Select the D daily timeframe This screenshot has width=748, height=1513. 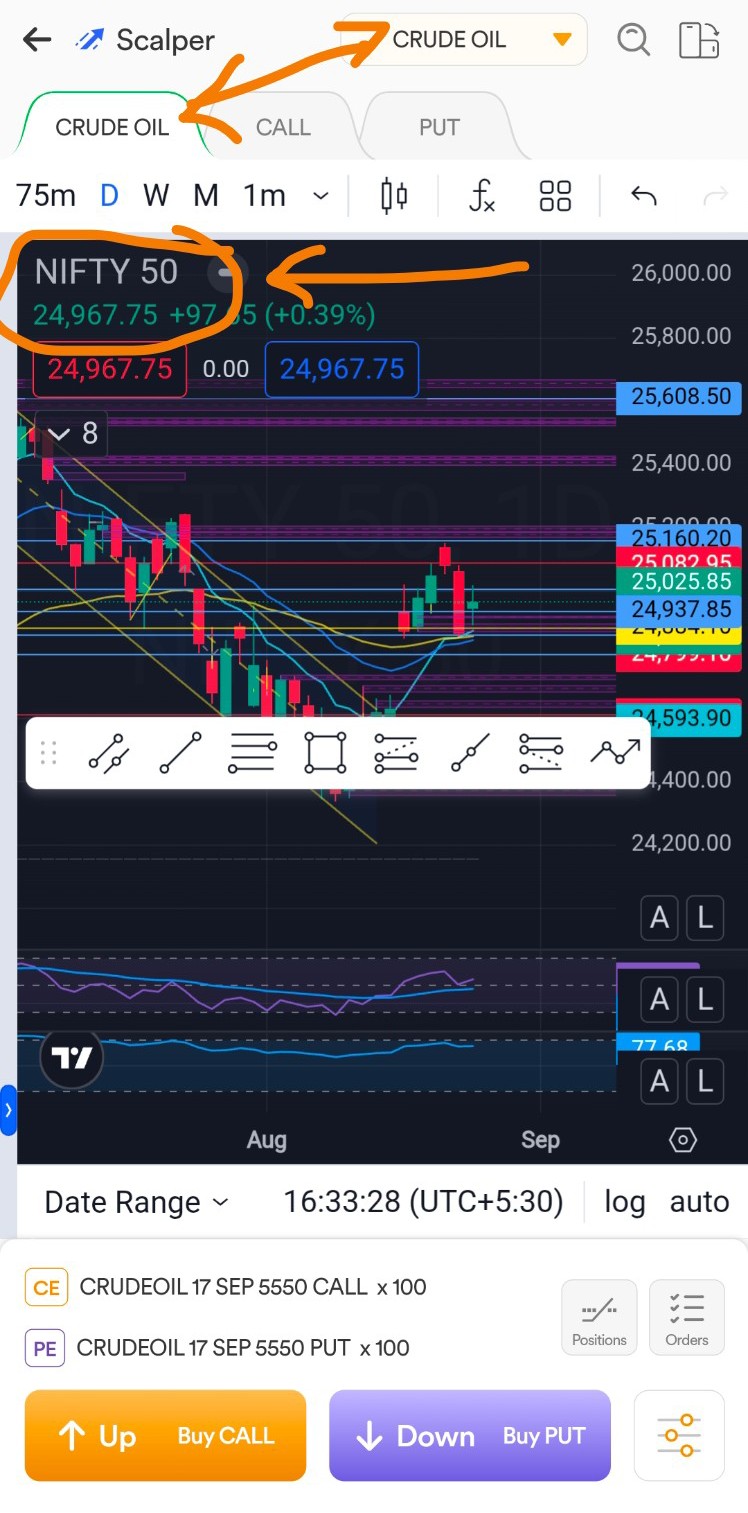click(x=109, y=196)
